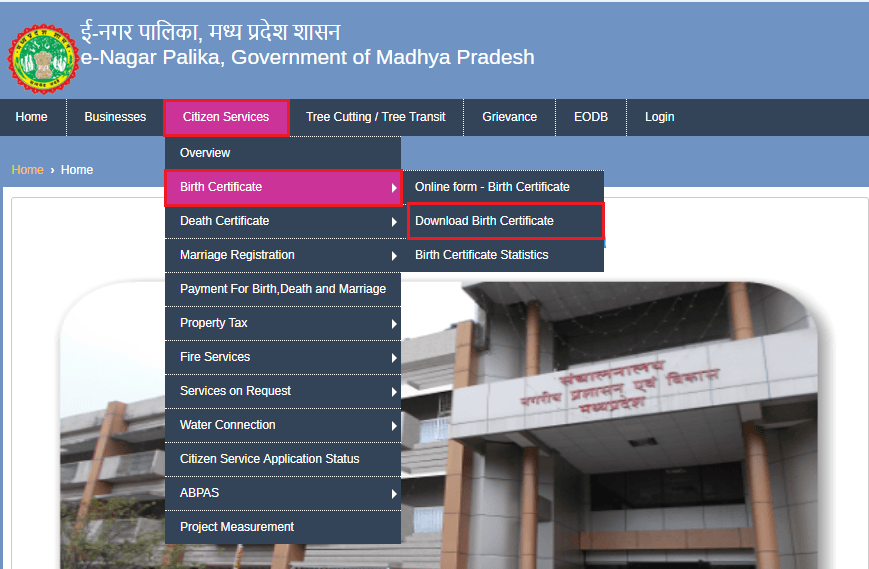
Task: Open the Citizen Services menu
Action: coord(226,117)
